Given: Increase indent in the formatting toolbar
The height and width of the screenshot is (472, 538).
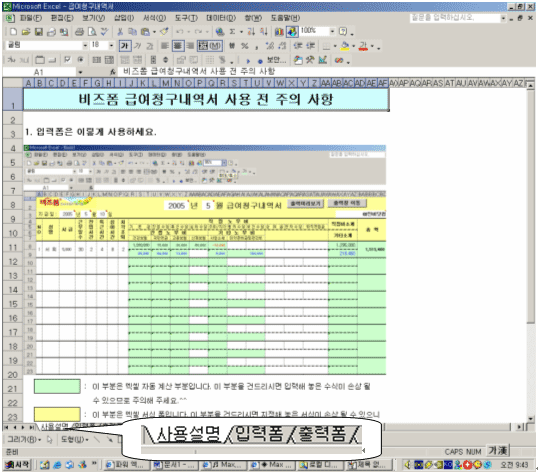Looking at the screenshot, I should (x=310, y=46).
